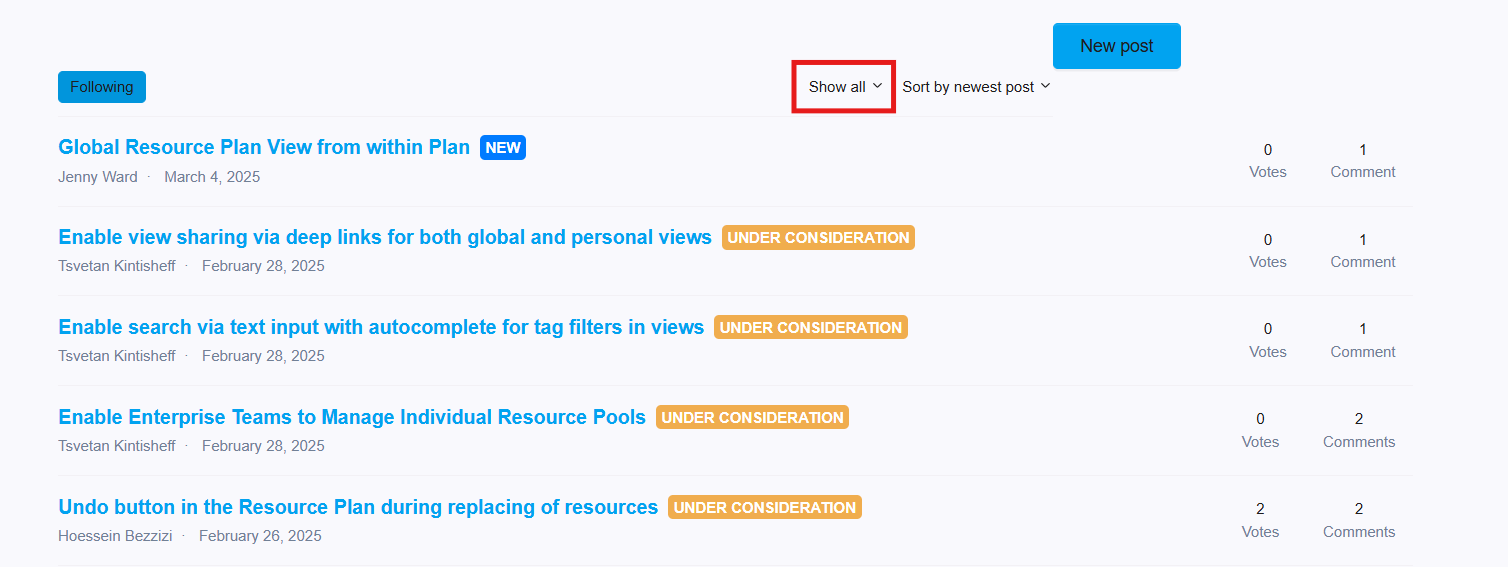Click the Votes count on Global Resource Plan post
This screenshot has width=1508, height=567.
pos(1268,161)
